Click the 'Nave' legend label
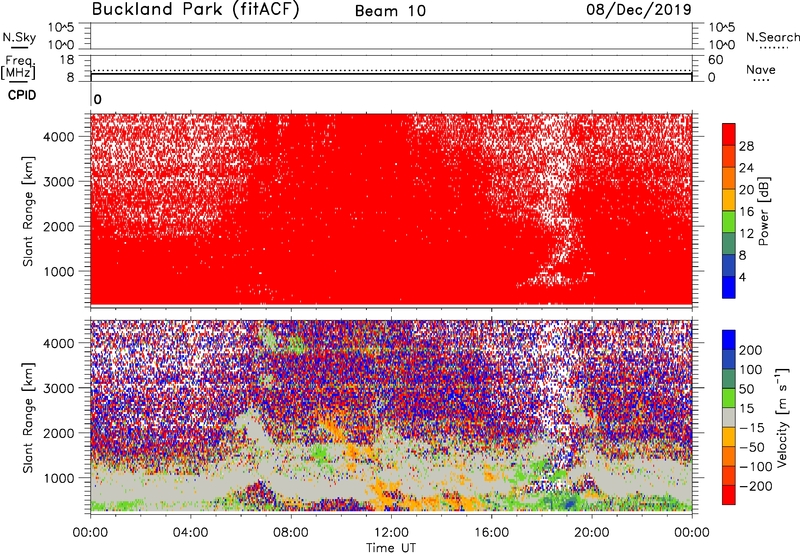Image resolution: width=800 pixels, height=554 pixels. pyautogui.click(x=761, y=69)
